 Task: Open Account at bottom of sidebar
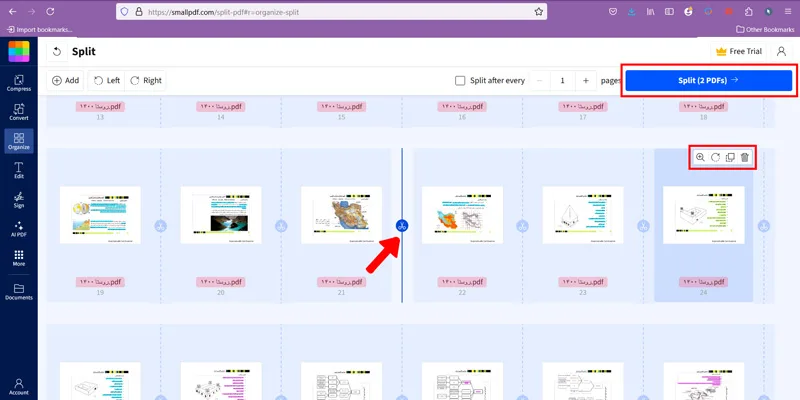pos(19,387)
